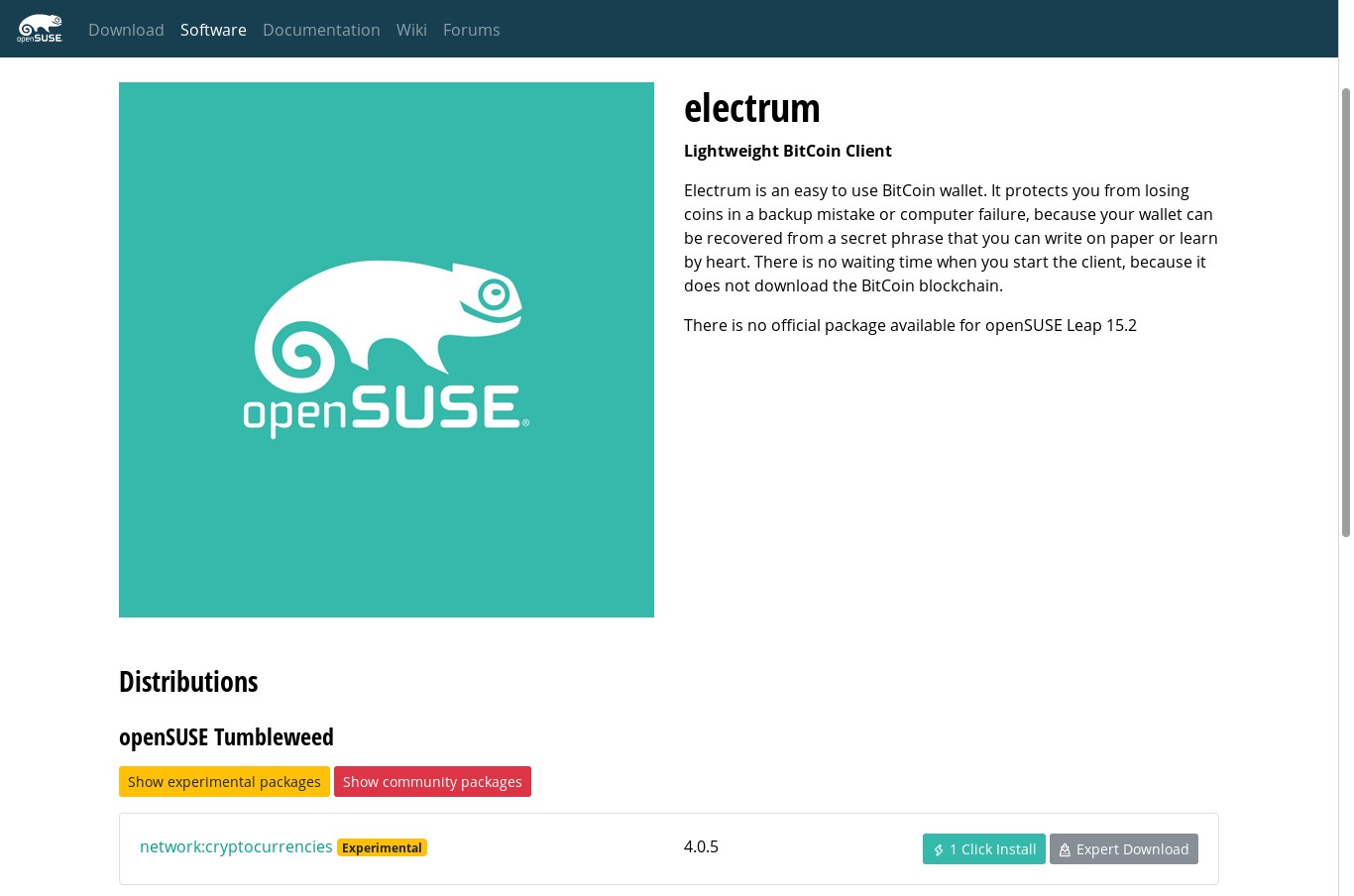Click the lightning icon on 1 Click Install
This screenshot has height=896, width=1354.
(939, 850)
